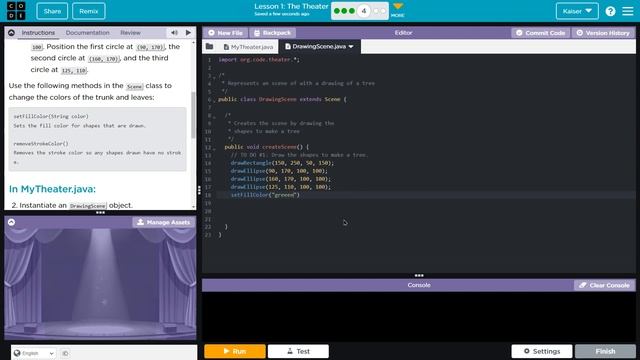640x360 pixels.
Task: Open the MORE lesson dropdown
Action: click(398, 10)
